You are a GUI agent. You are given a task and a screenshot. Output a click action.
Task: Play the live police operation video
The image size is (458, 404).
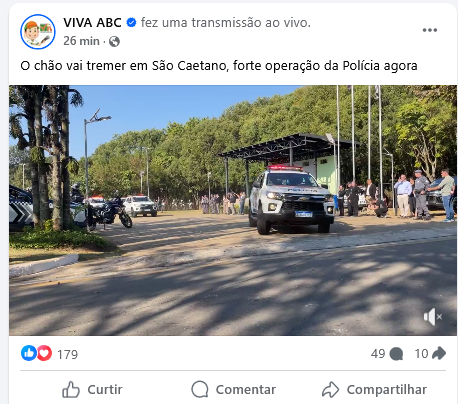[233, 210]
